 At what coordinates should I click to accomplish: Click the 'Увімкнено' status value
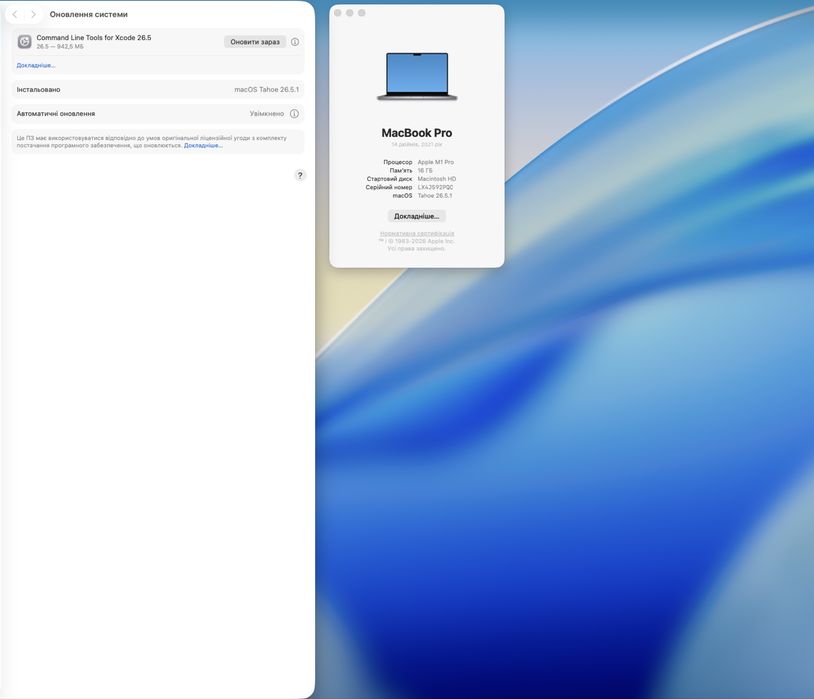267,113
